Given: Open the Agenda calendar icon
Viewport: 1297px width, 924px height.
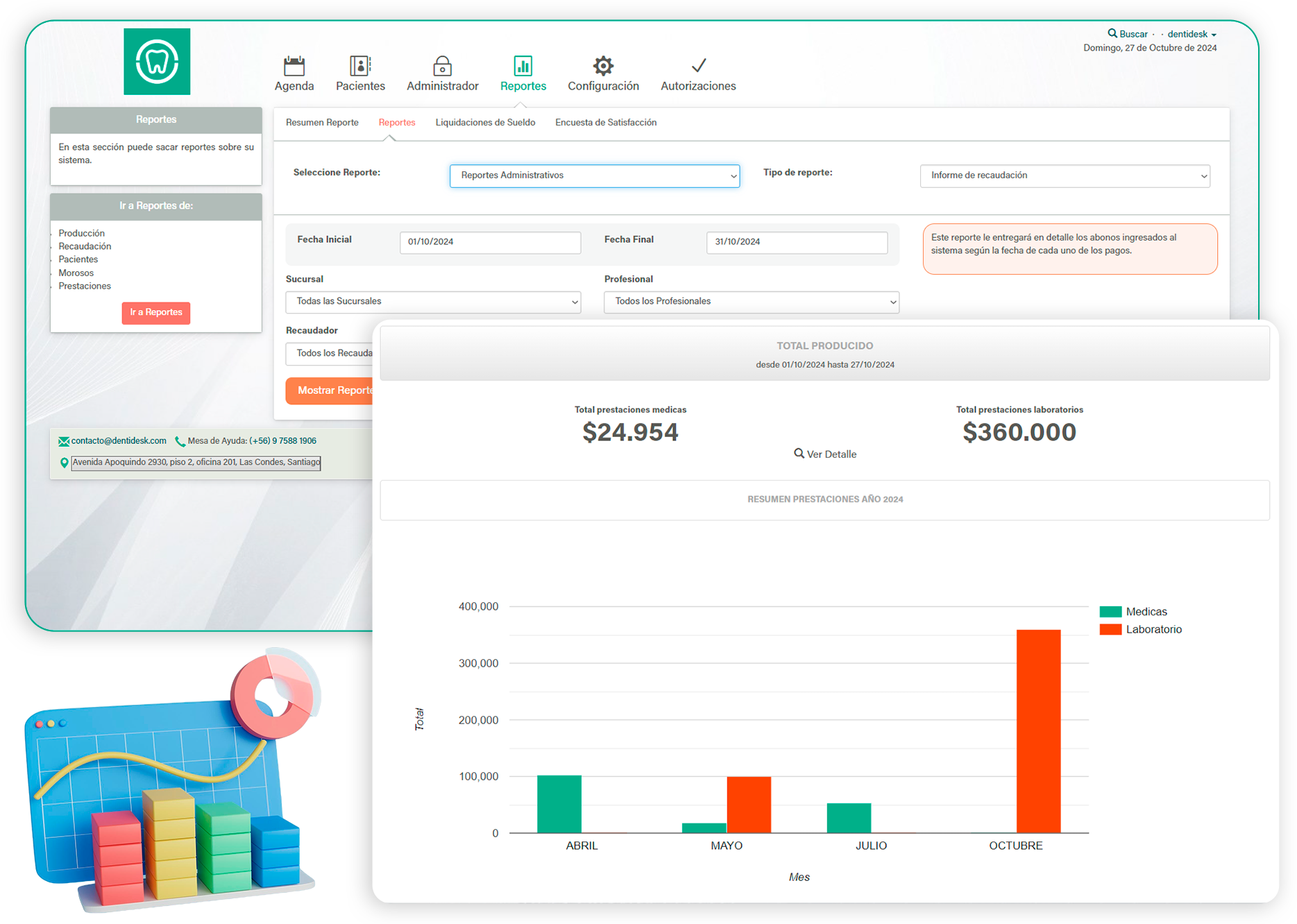Looking at the screenshot, I should click(x=294, y=67).
